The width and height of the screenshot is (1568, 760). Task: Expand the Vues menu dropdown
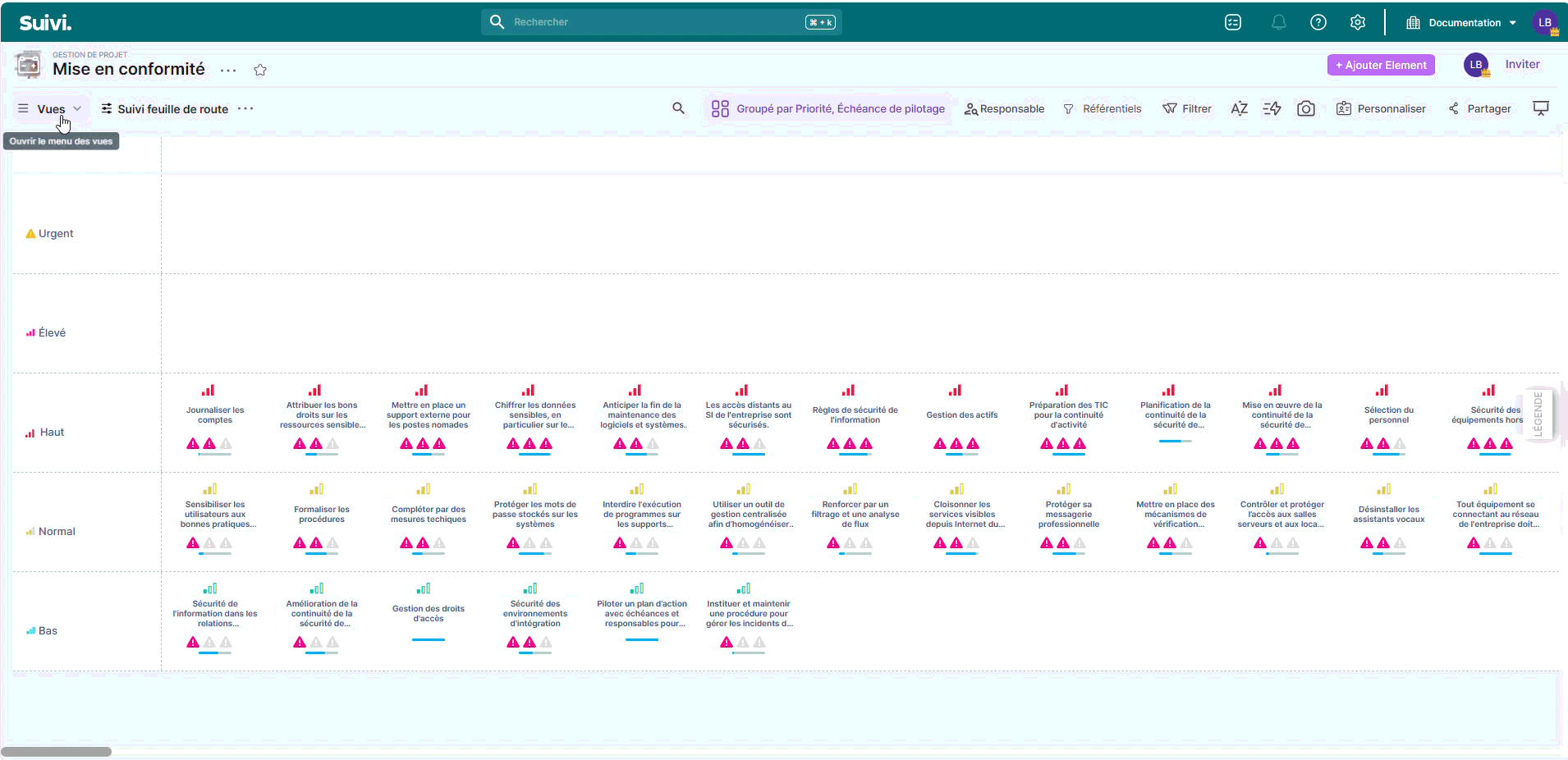[51, 109]
